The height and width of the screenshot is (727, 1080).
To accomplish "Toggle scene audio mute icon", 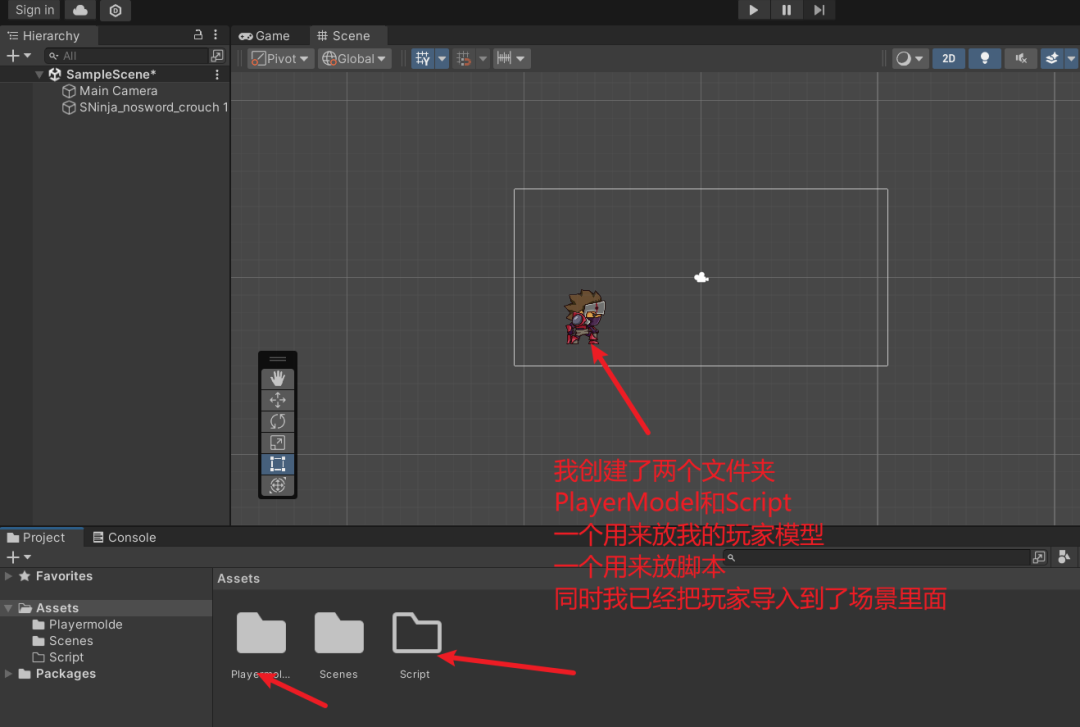I will click(1021, 59).
